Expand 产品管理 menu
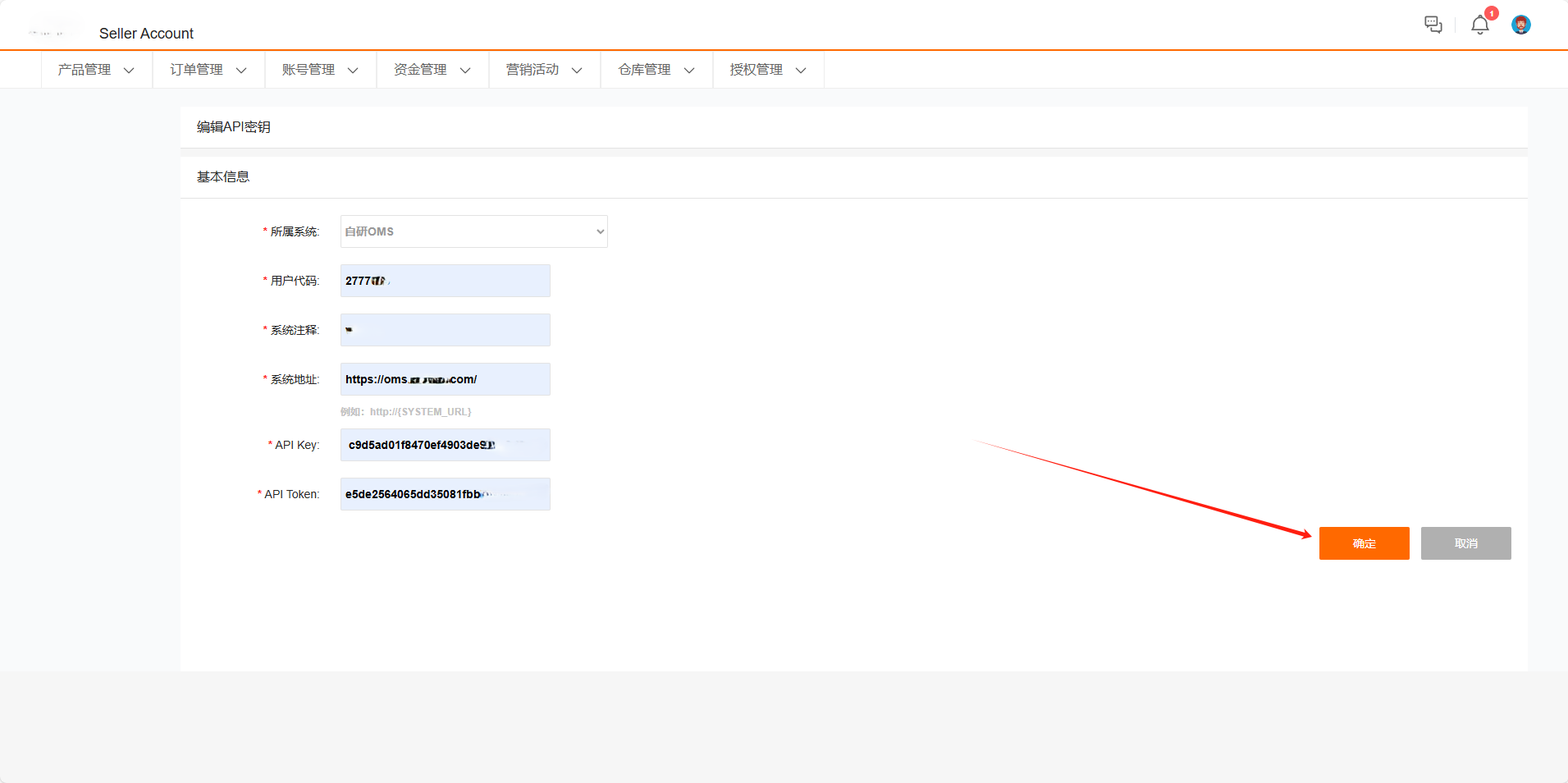This screenshot has height=783, width=1568. [96, 70]
